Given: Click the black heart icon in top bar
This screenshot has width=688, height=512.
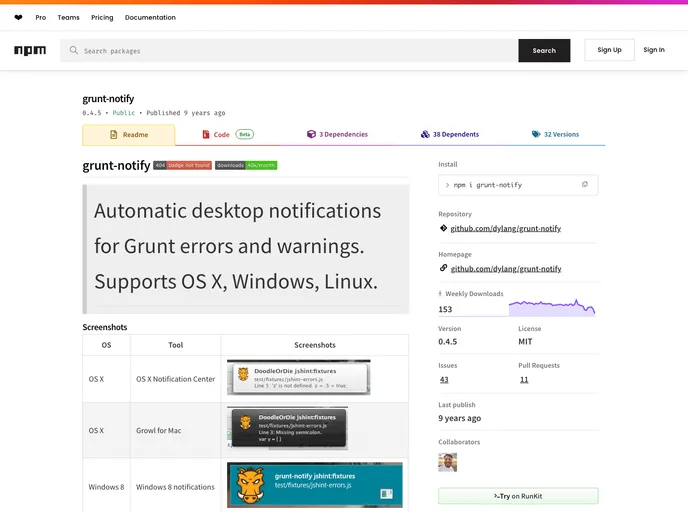Looking at the screenshot, I should 18,18.
